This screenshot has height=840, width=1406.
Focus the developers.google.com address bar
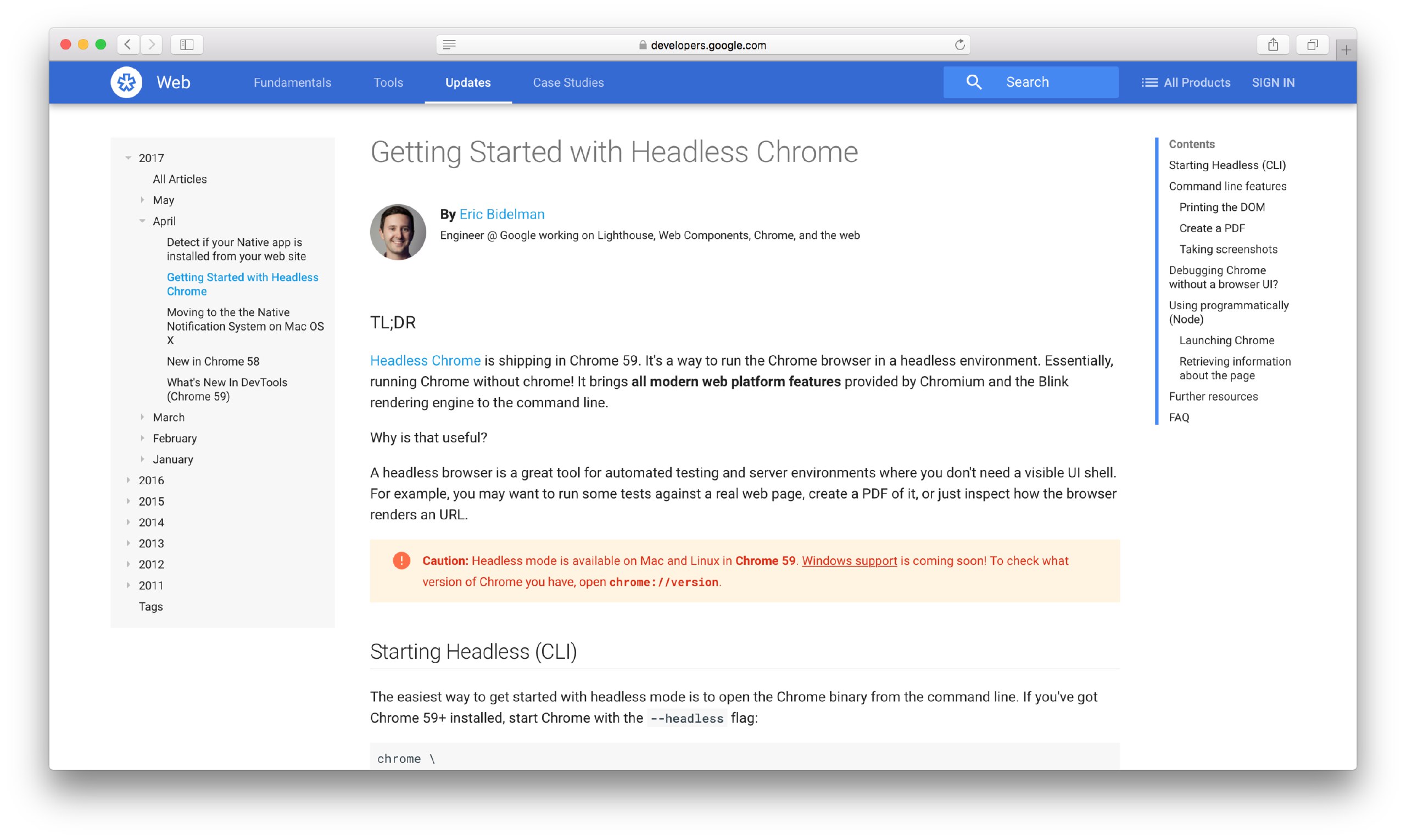click(704, 44)
